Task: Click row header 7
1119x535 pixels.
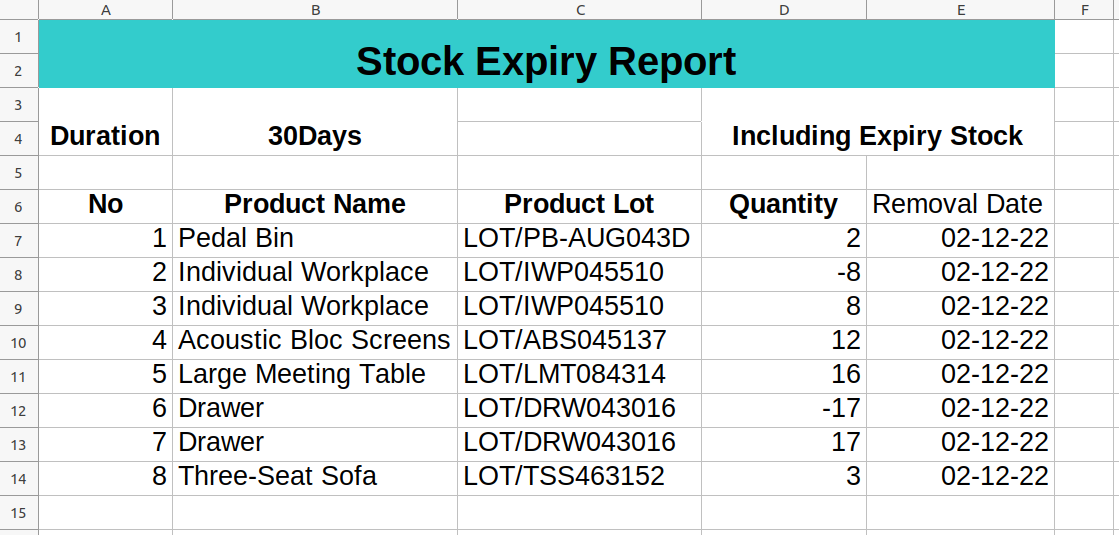Action: click(19, 240)
